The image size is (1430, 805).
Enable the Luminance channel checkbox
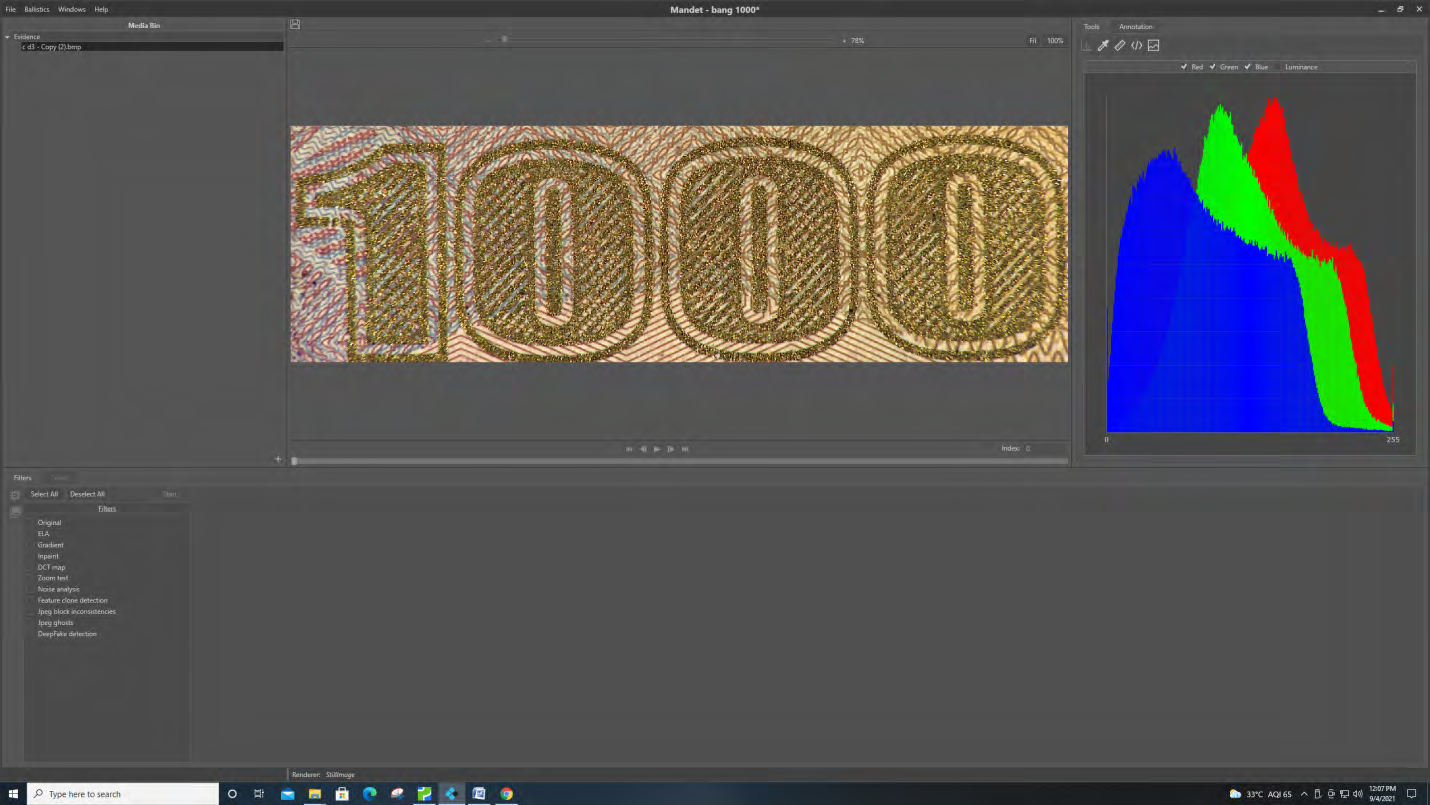point(1278,67)
